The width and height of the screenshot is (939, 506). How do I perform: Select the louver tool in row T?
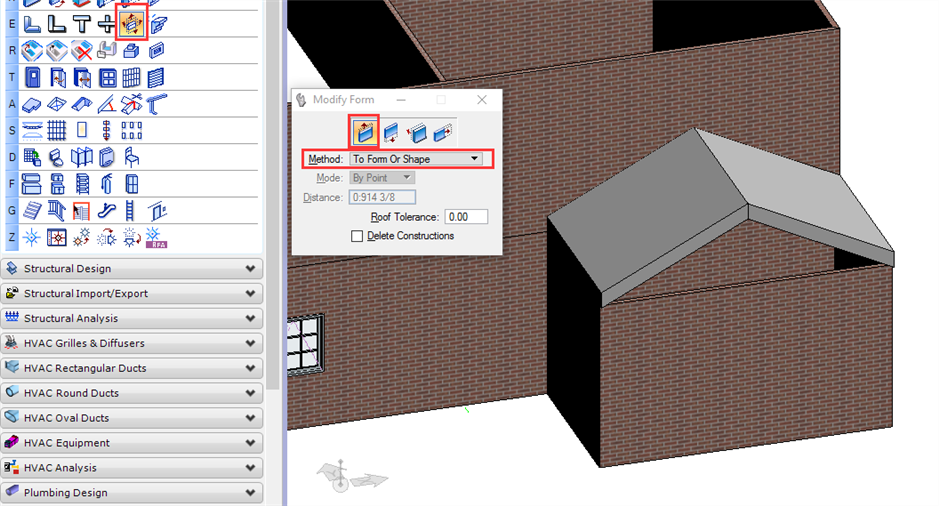[x=156, y=78]
